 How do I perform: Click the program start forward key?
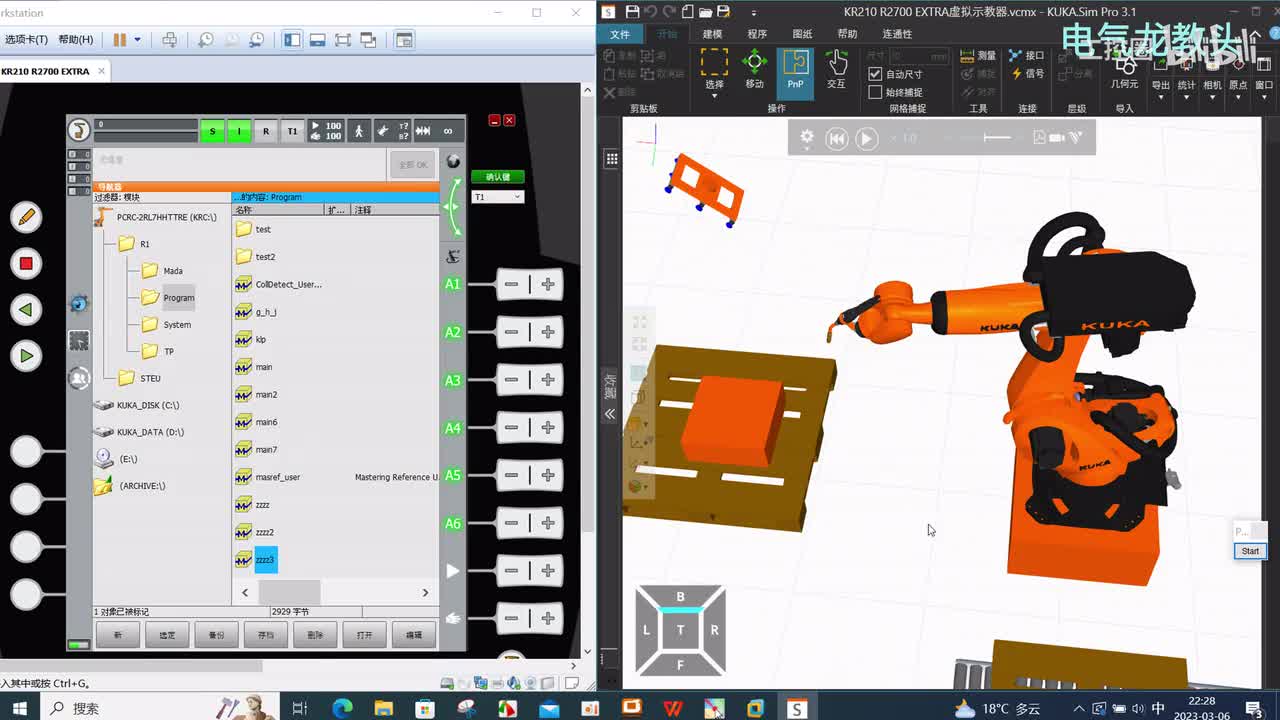coord(26,356)
